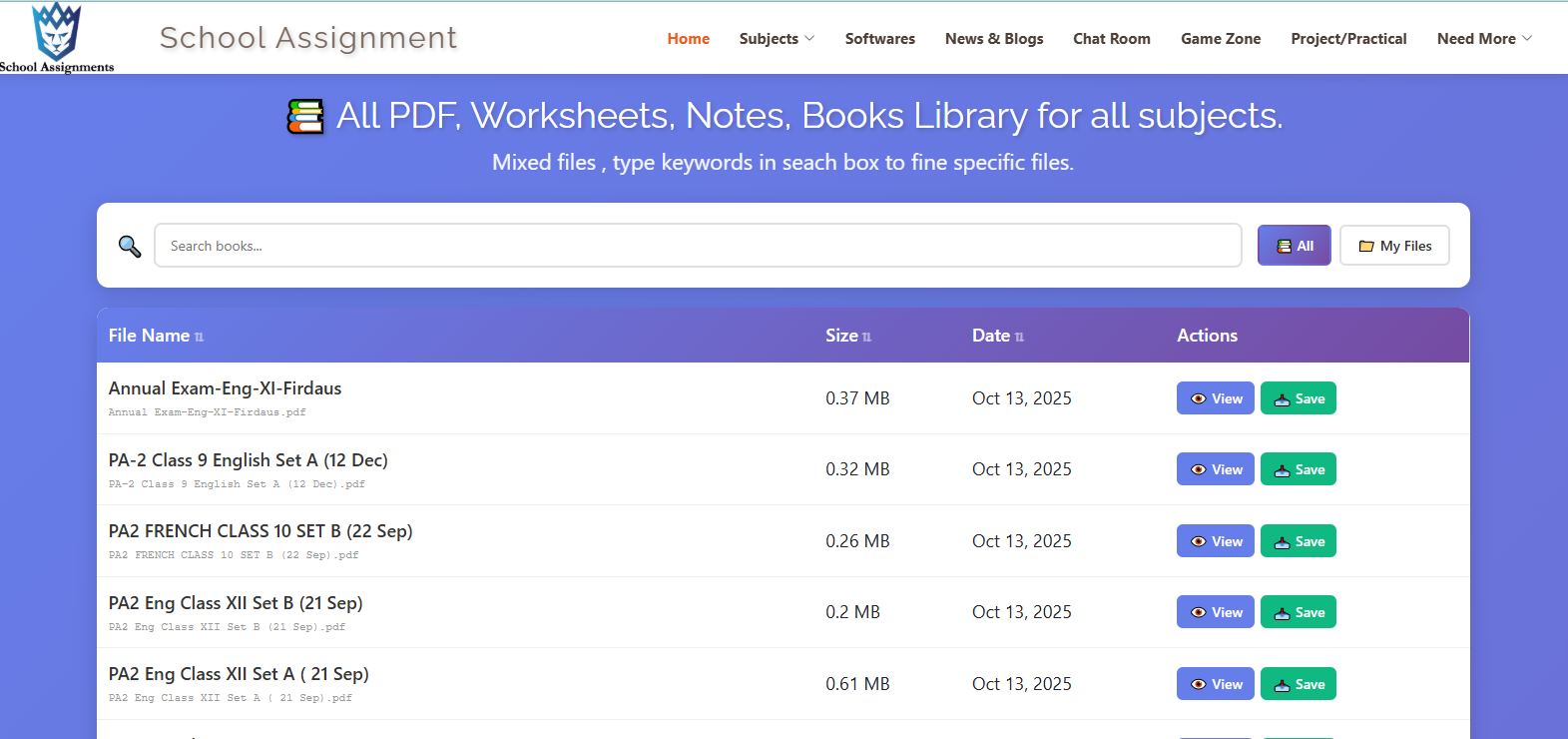Click filename PA2 FRENCH CLASS 10 SET B (22 Sep).pdf
The image size is (1568, 739).
pyautogui.click(x=234, y=555)
